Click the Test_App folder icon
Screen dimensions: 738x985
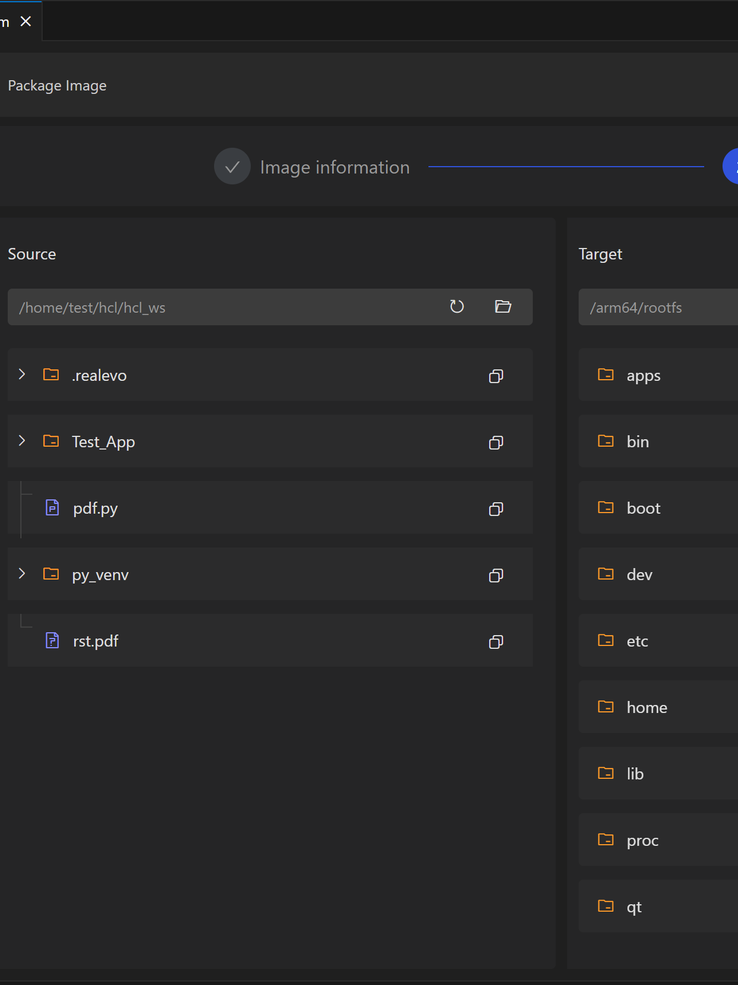[x=51, y=441]
